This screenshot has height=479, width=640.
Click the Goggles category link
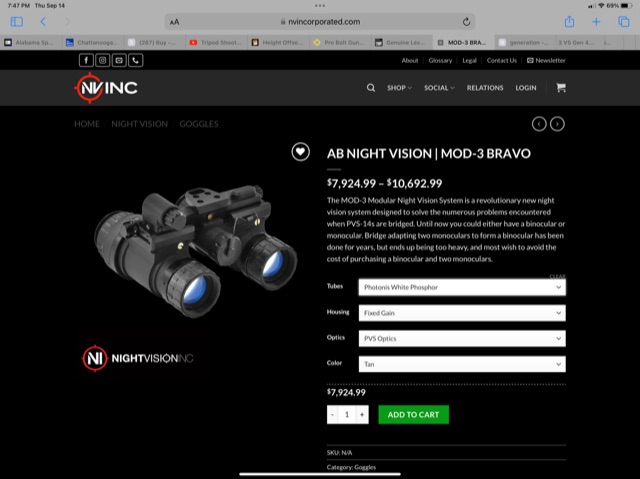point(365,467)
